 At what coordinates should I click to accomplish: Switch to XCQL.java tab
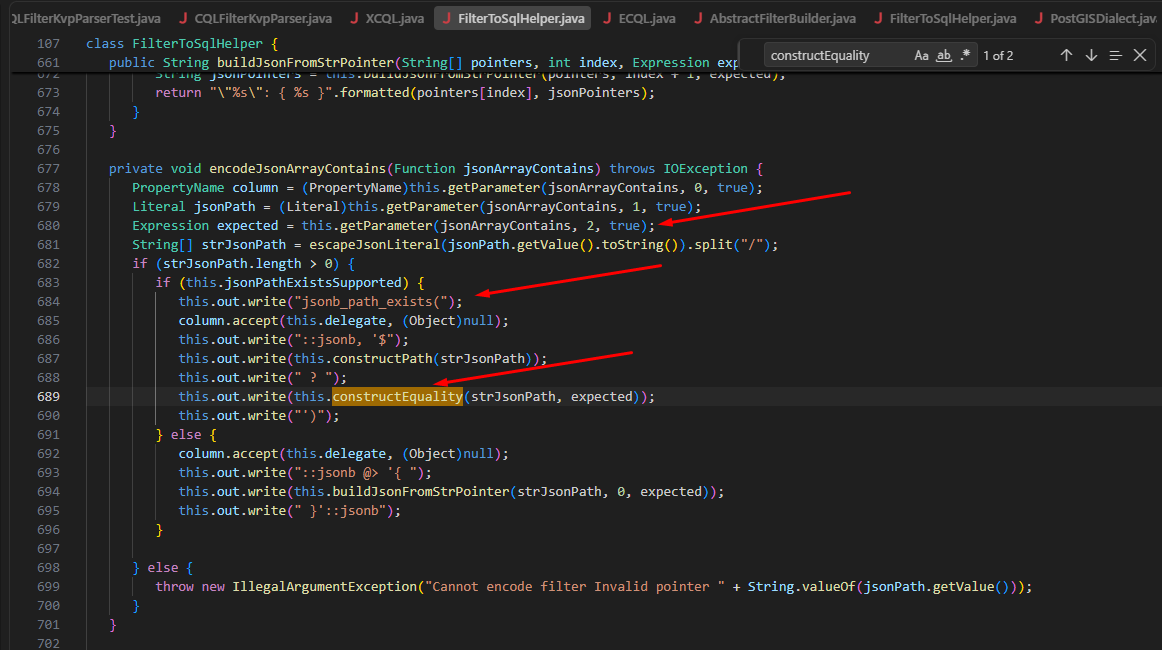[x=387, y=19]
